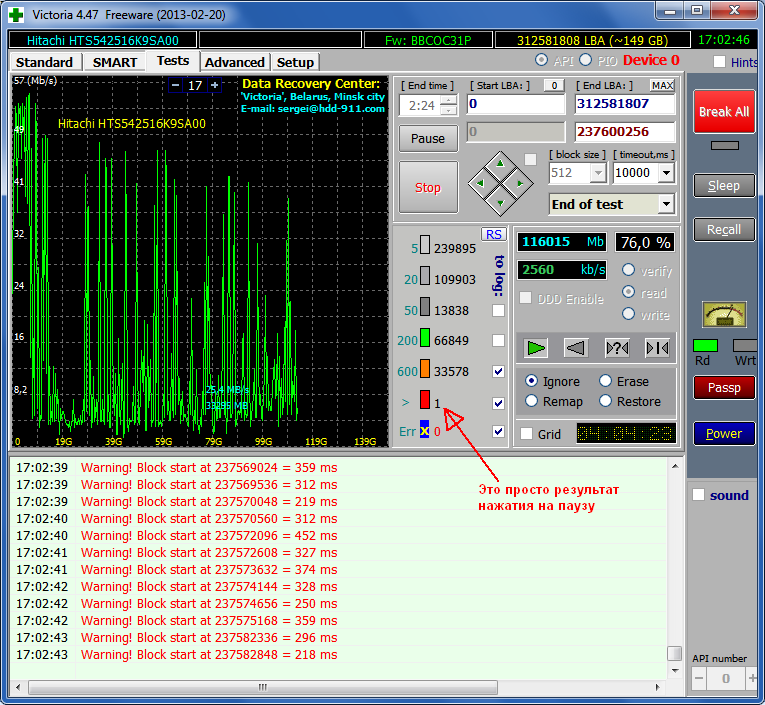Select the Remap radio option
Screen dimensions: 765x705
(x=531, y=401)
